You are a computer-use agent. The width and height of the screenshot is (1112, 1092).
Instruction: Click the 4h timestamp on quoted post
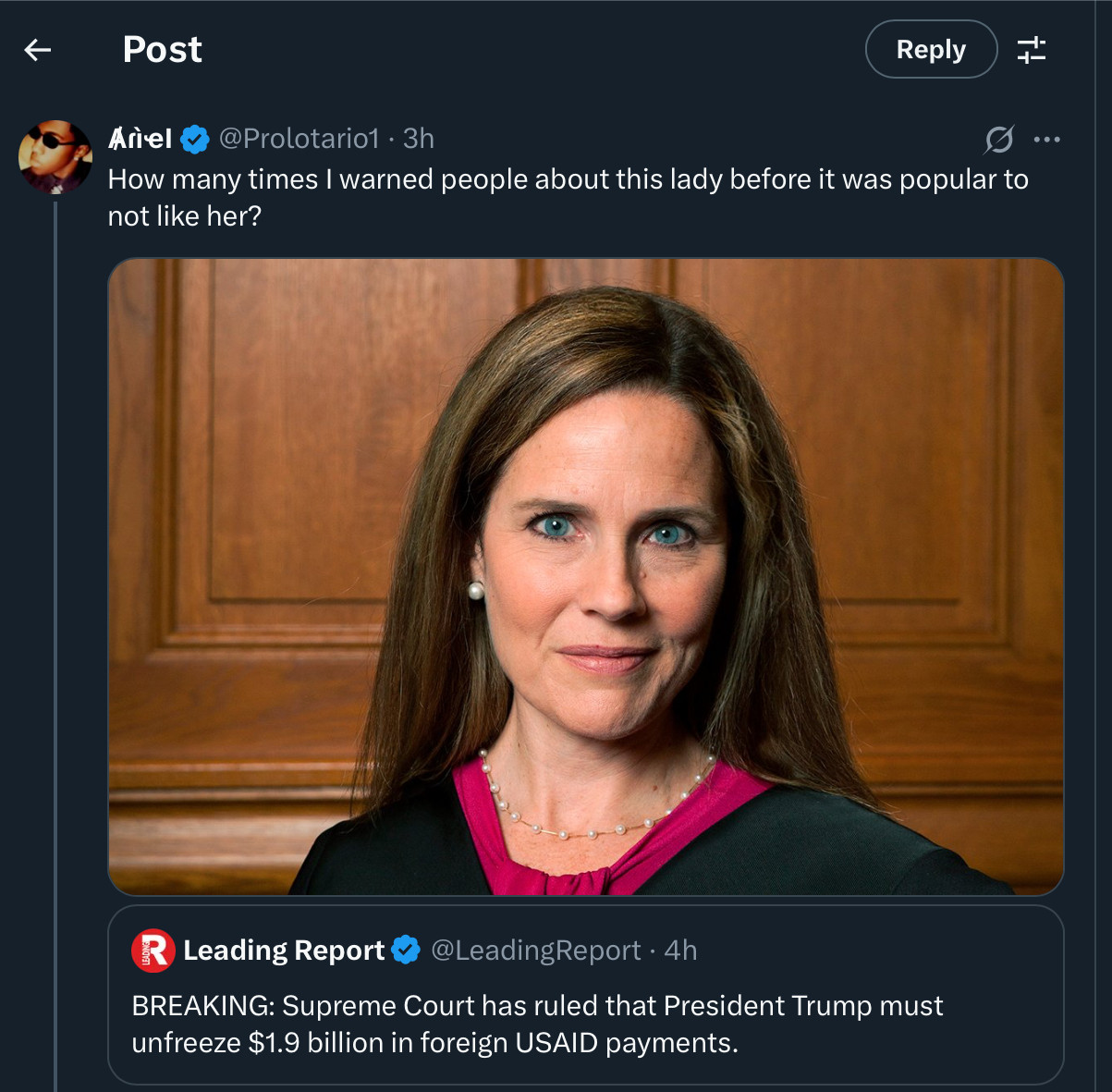681,951
